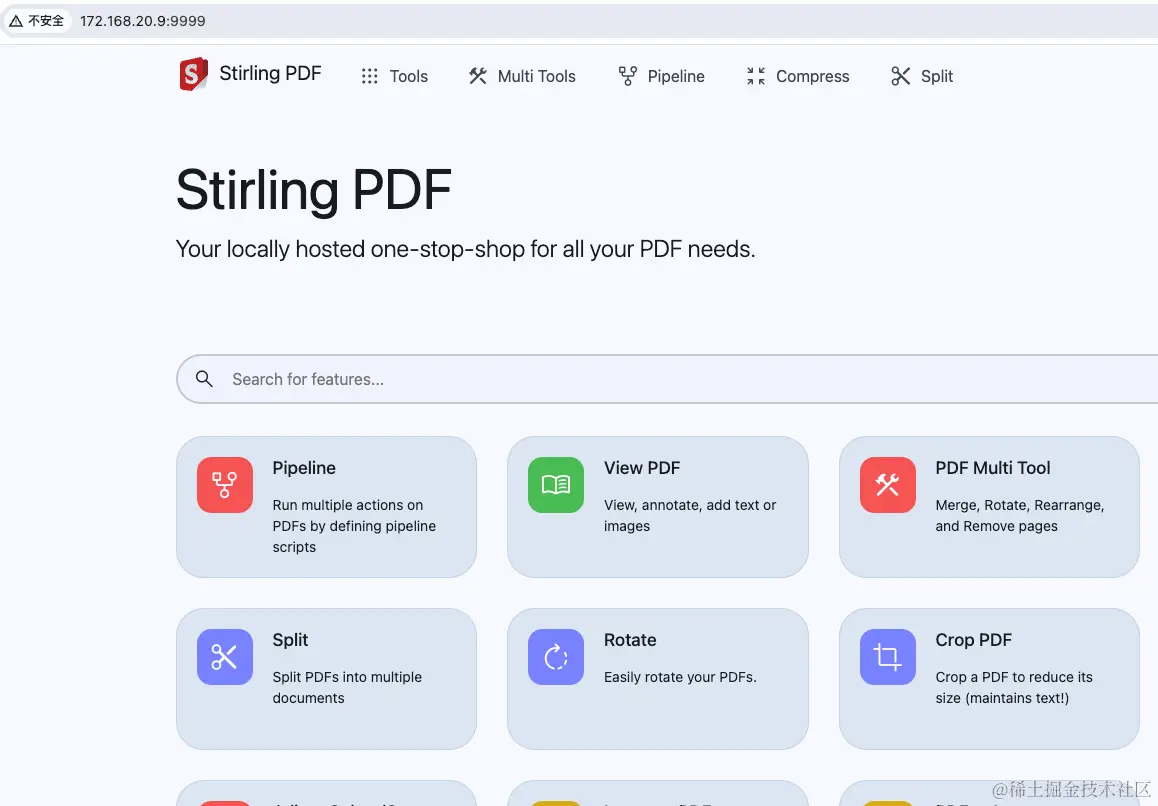Viewport: 1158px width, 806px height.
Task: Click the green View PDF book icon
Action: pos(556,485)
